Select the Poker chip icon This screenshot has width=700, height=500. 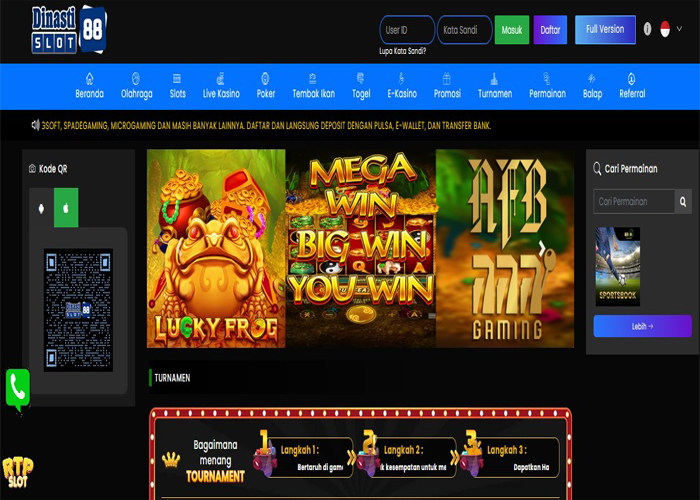click(265, 79)
